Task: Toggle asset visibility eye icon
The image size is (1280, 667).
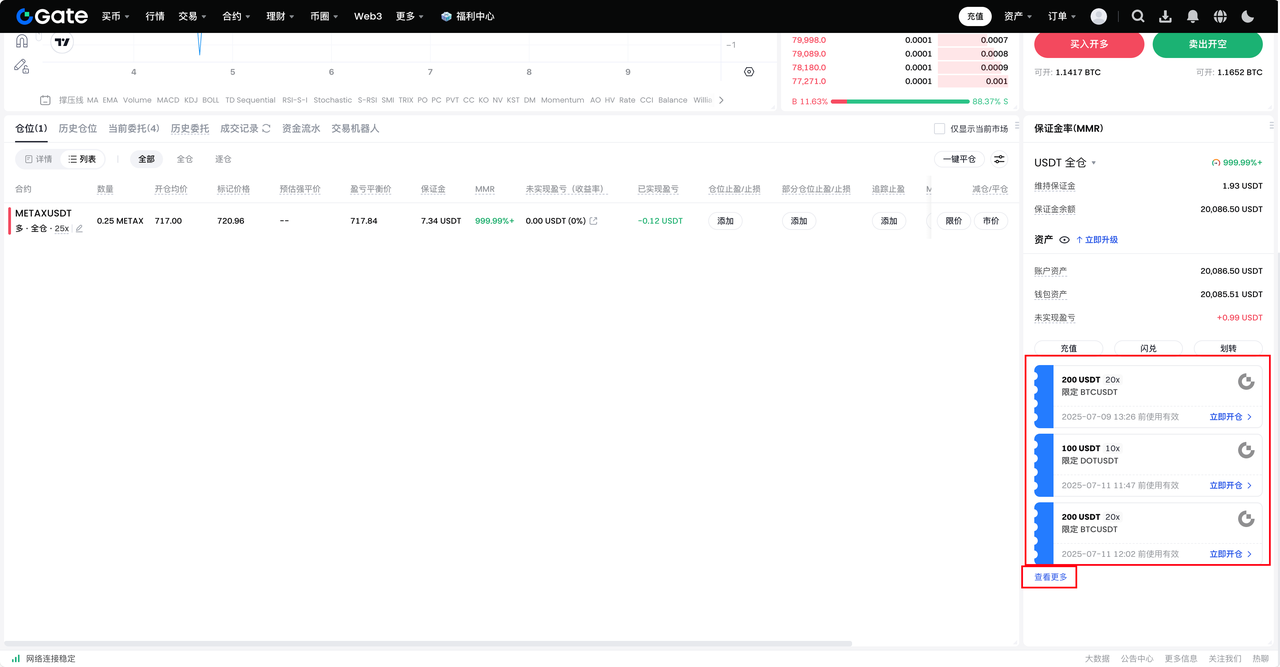Action: (1064, 240)
